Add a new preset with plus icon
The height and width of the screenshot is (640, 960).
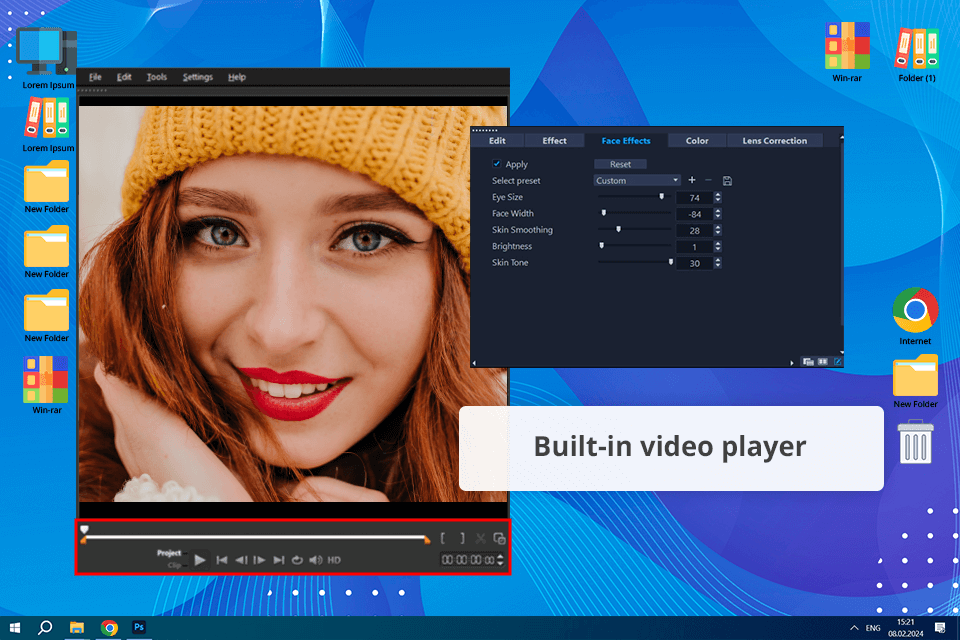[692, 180]
